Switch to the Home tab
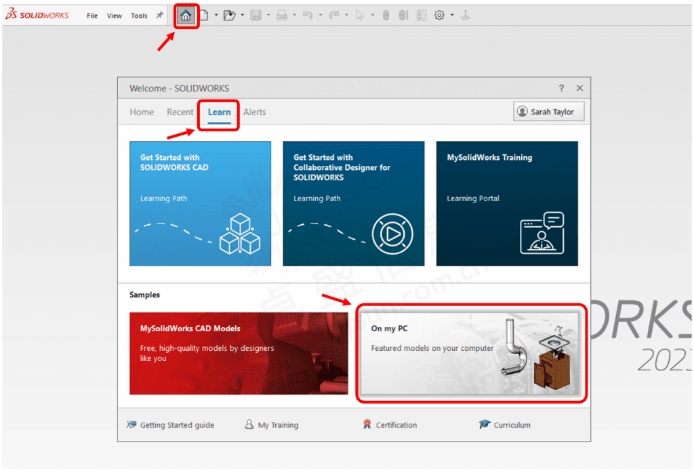 tap(142, 112)
